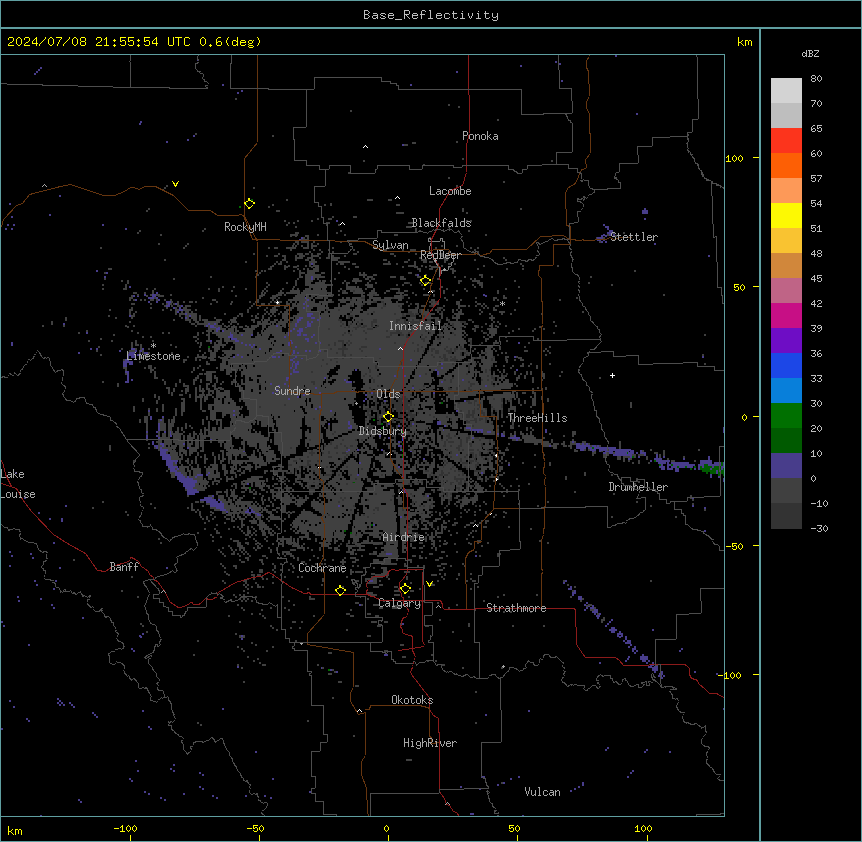The width and height of the screenshot is (862, 842).
Task: Click the Vulcan label
Action: (542, 792)
